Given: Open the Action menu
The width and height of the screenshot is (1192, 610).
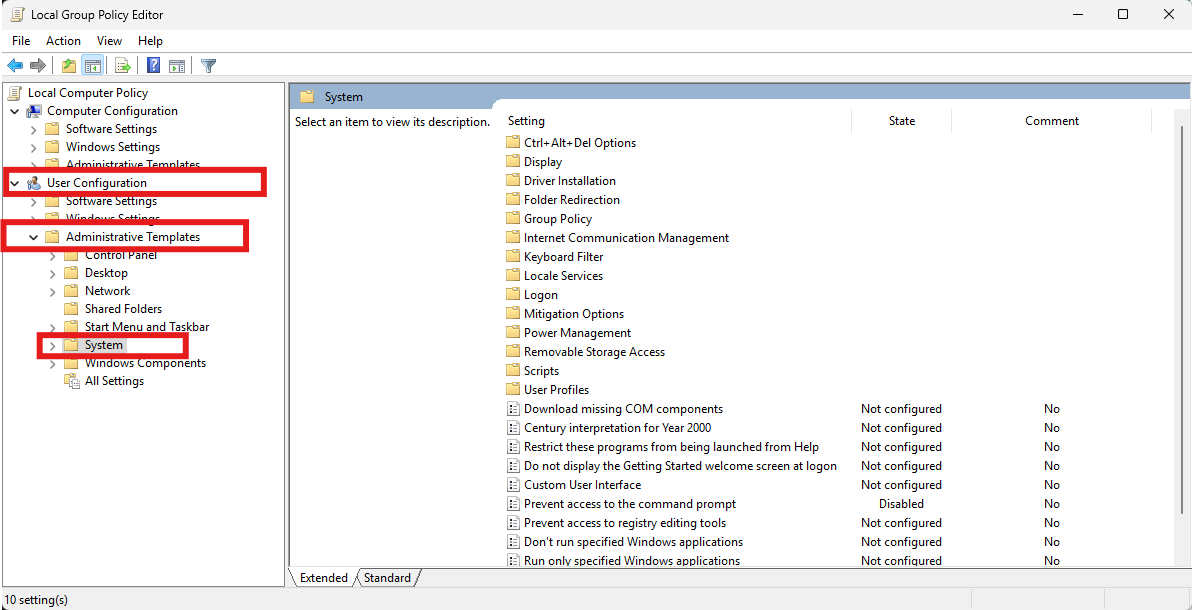Looking at the screenshot, I should [x=63, y=41].
